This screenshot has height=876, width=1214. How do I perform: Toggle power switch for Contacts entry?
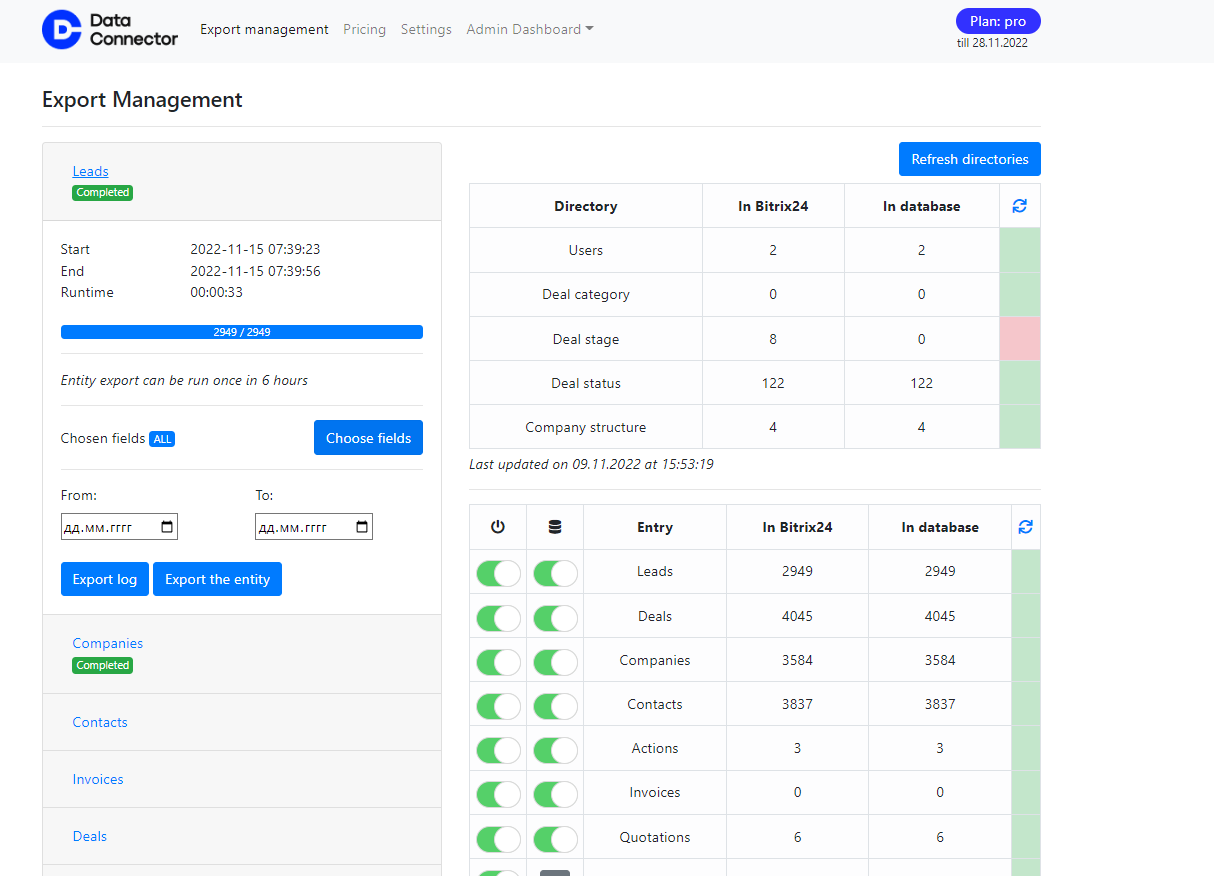[498, 705]
